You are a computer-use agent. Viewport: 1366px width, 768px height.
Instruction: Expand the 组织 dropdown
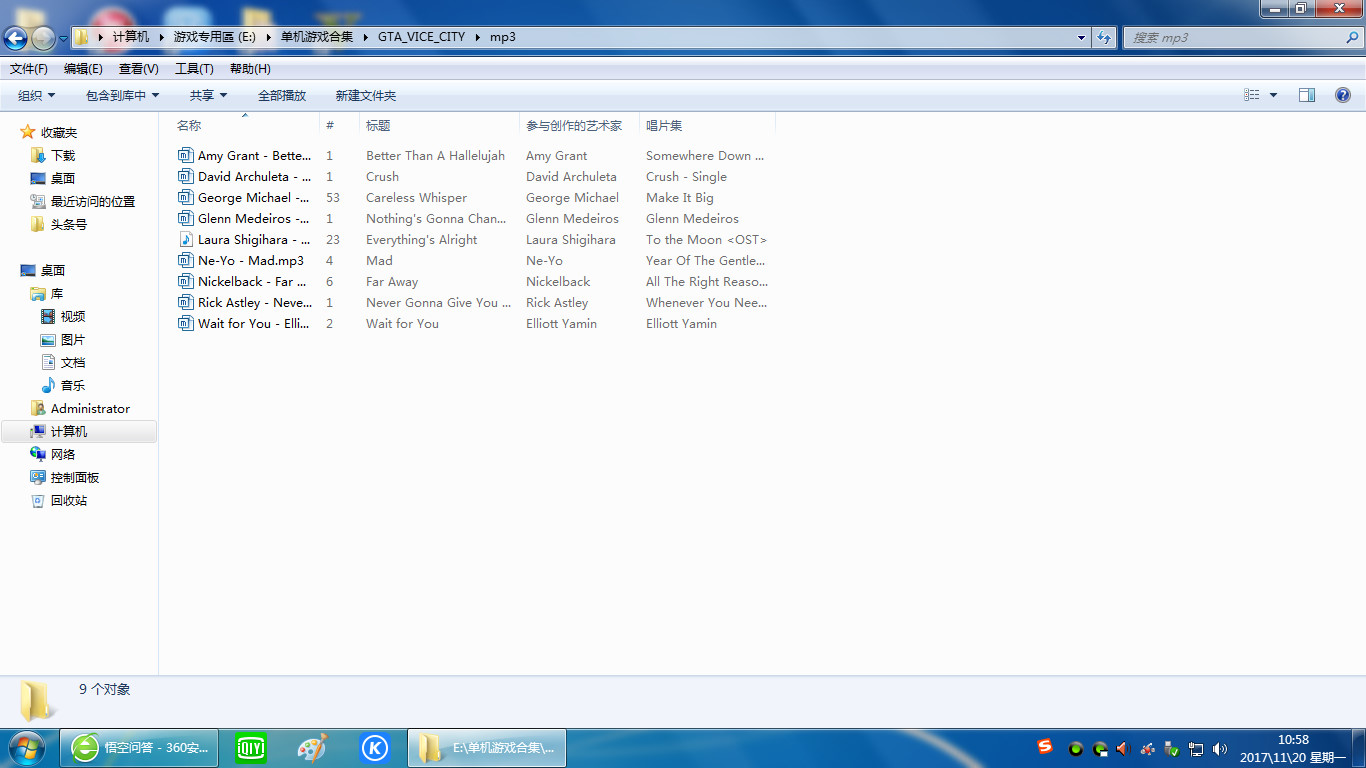[37, 96]
